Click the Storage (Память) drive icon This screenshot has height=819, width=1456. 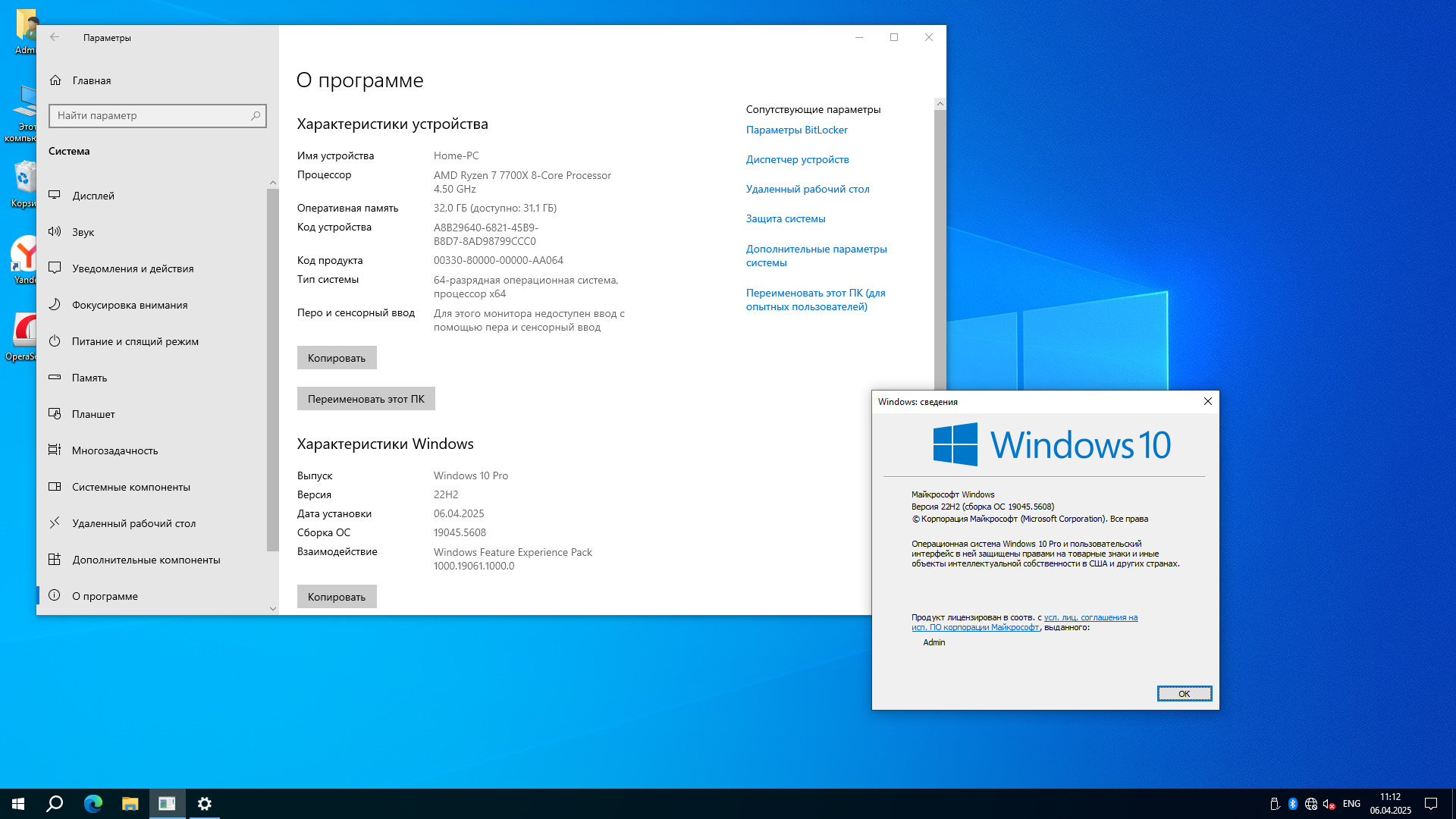(x=55, y=377)
